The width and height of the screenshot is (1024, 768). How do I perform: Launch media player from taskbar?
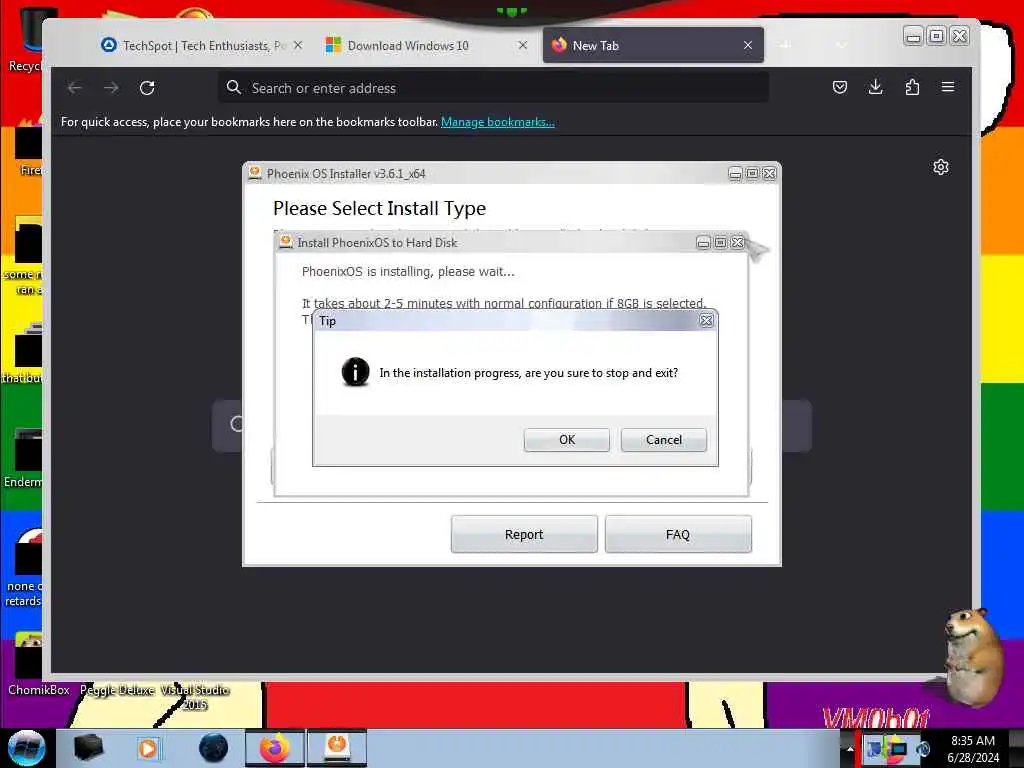(149, 748)
